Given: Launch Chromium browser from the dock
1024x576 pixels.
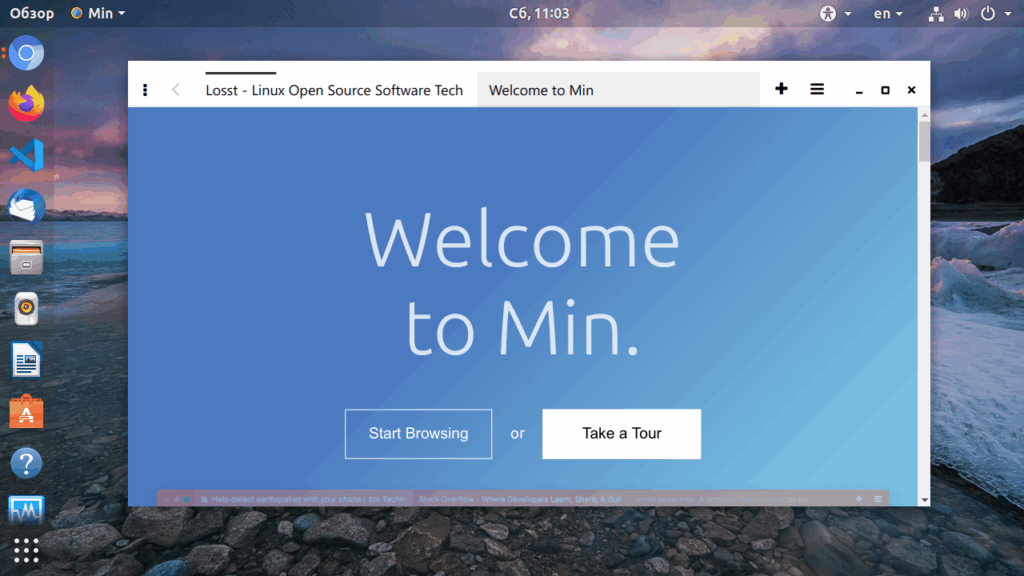Looking at the screenshot, I should coord(26,53).
